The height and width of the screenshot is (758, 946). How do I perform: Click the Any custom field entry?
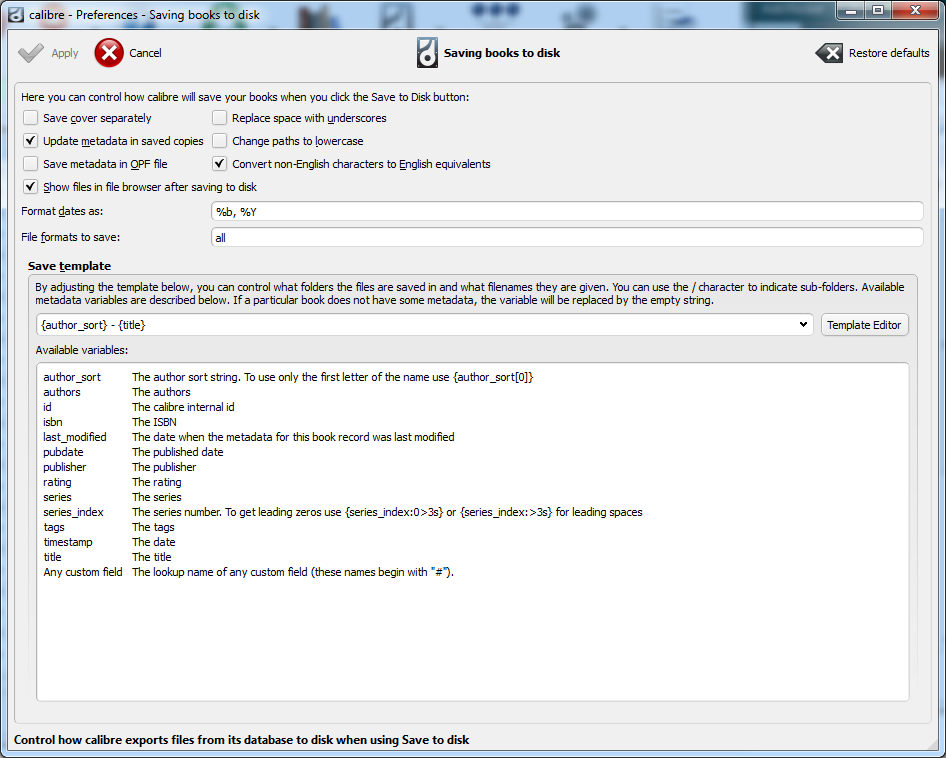[83, 572]
